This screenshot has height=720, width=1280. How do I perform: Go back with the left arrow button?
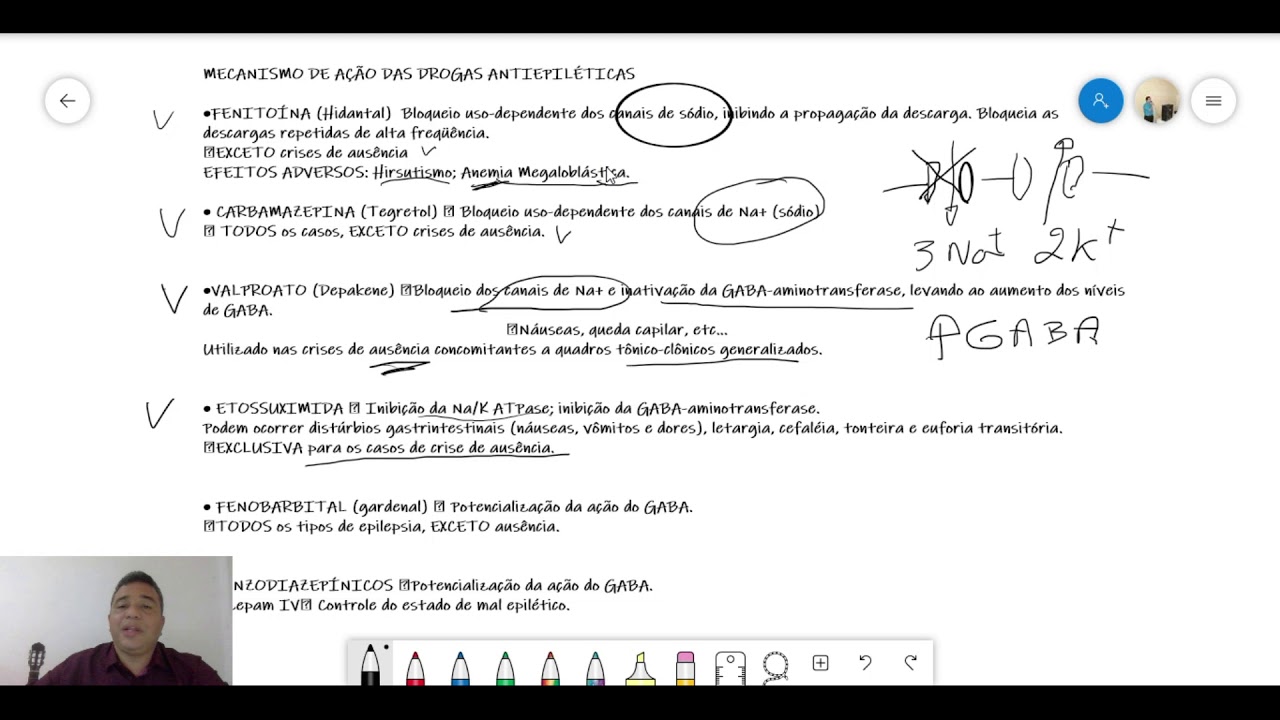tap(67, 101)
